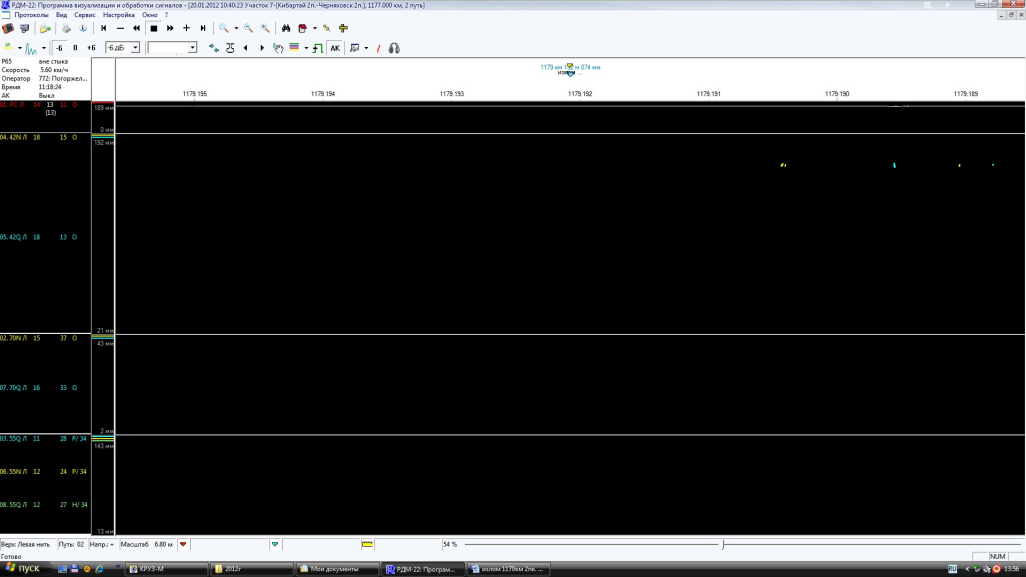Select the hand pan tool
Viewport: 1026px width, 577px height.
(x=279, y=48)
